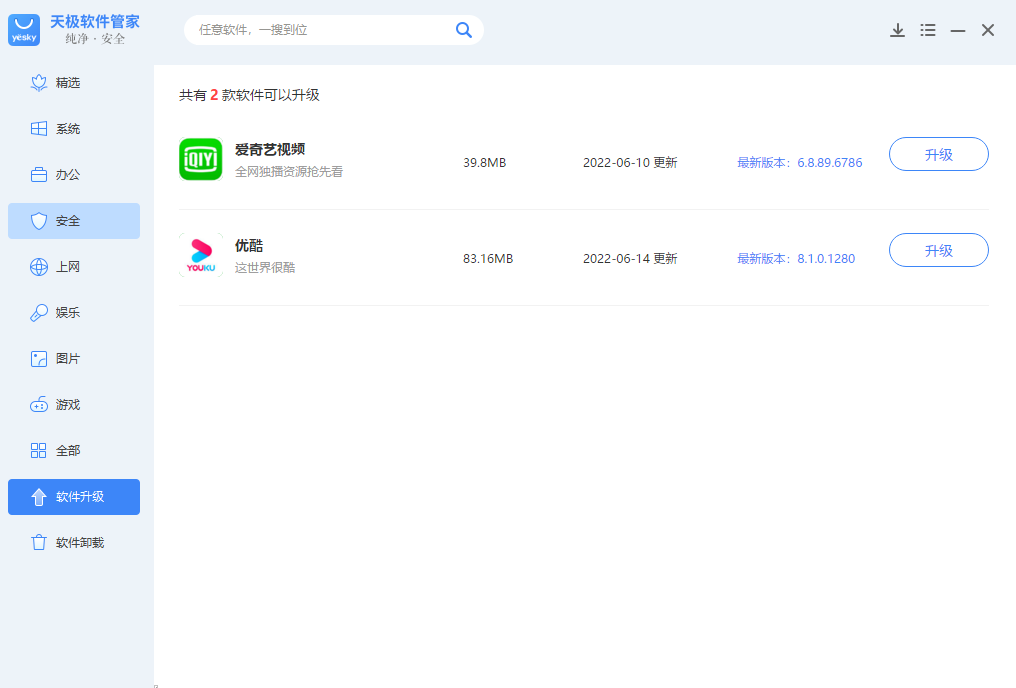
Task: Open the download manager icon
Action: [897, 30]
